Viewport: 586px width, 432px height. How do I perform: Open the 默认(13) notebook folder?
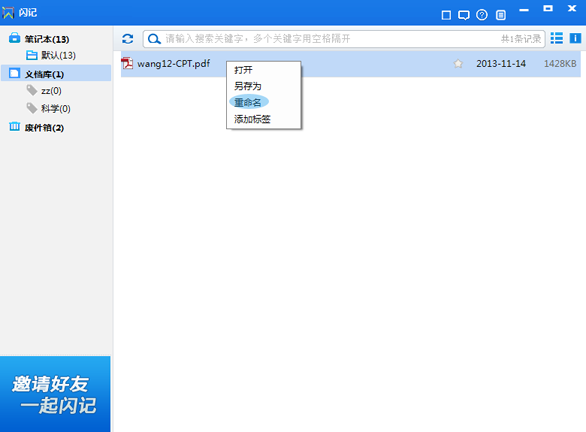(51, 55)
